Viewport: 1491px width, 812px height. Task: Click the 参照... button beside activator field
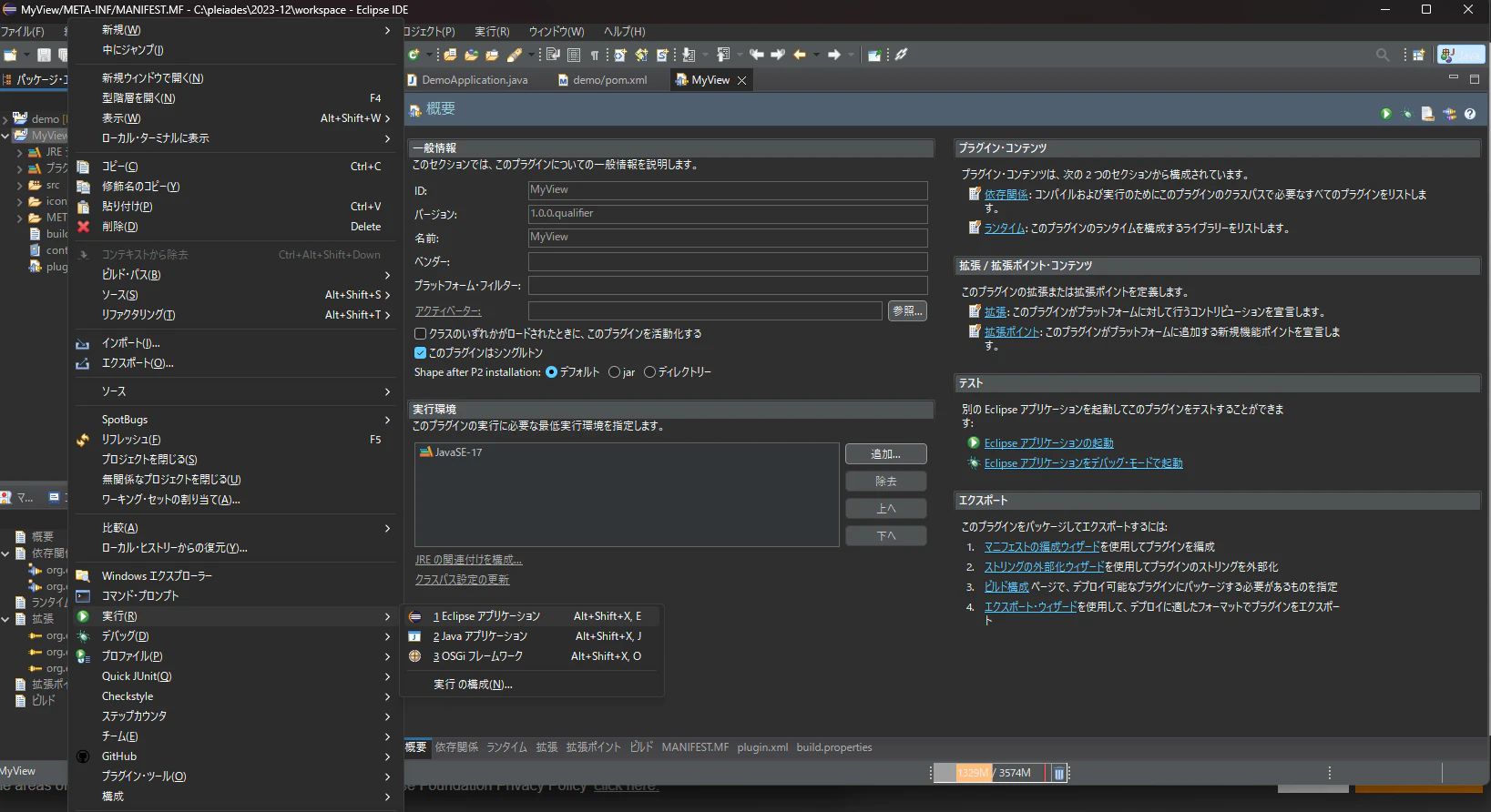(907, 311)
